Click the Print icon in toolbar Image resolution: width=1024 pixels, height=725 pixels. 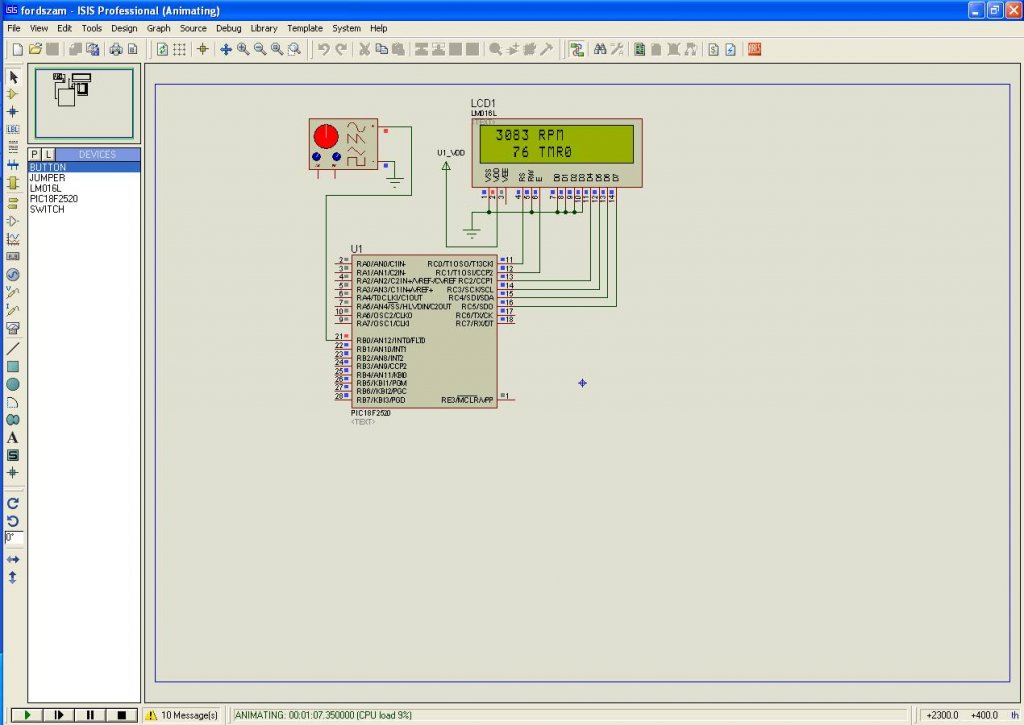click(x=116, y=49)
